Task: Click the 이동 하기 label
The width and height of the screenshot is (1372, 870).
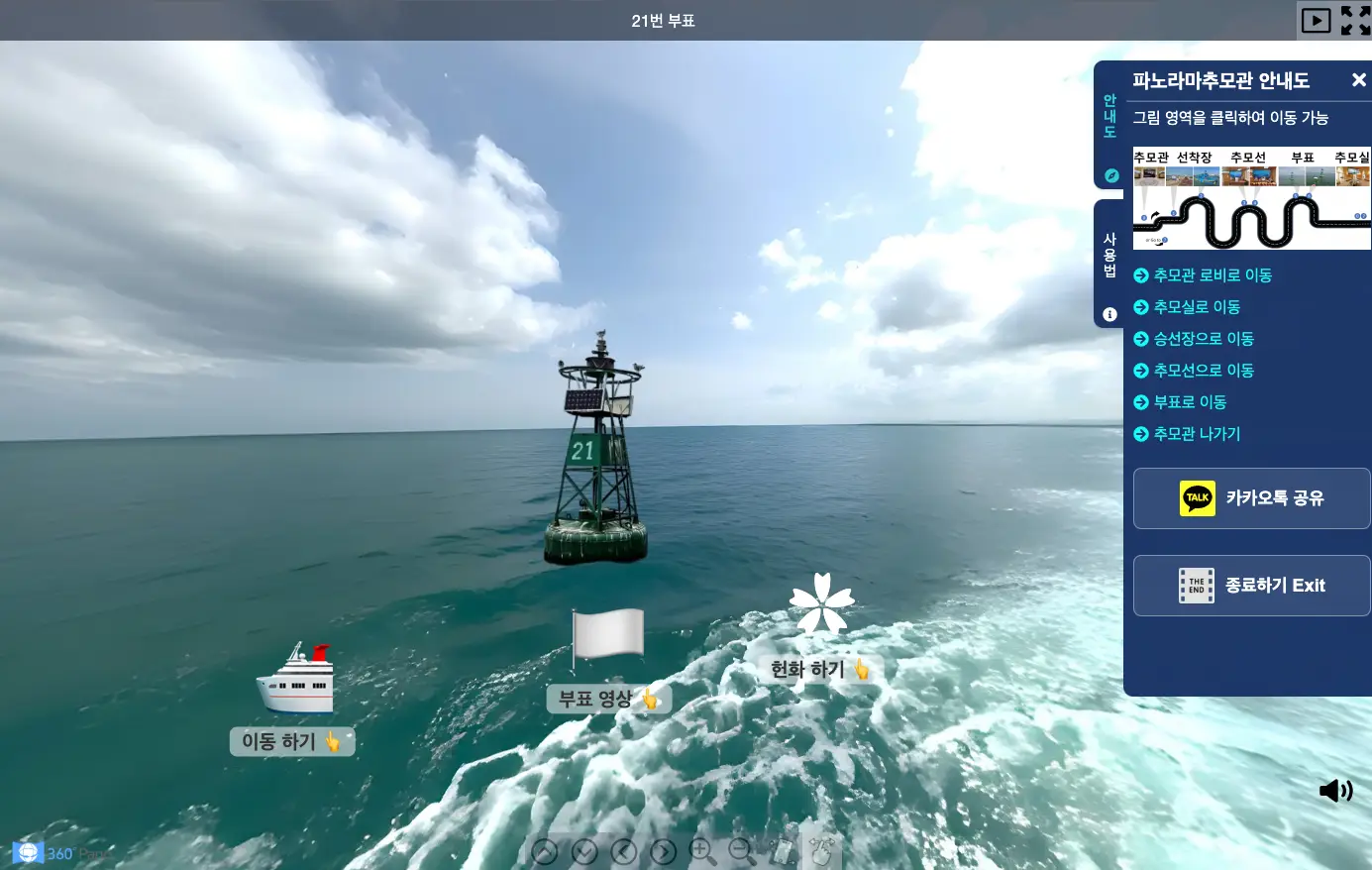Action: click(292, 741)
